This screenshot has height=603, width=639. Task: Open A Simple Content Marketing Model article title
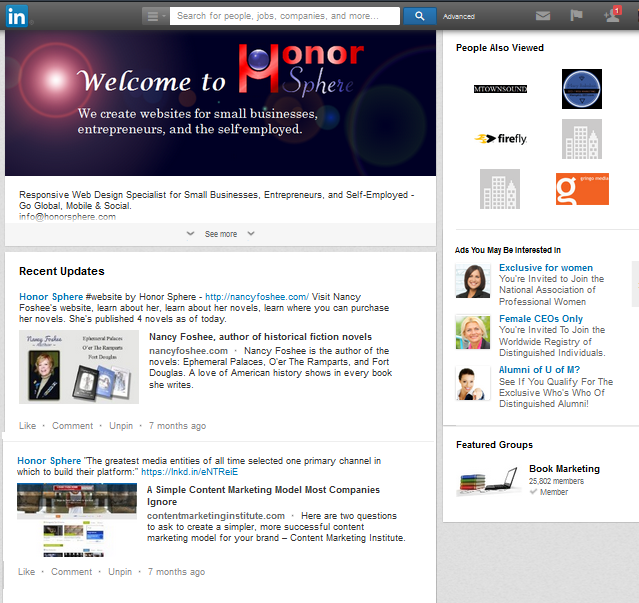tap(263, 495)
